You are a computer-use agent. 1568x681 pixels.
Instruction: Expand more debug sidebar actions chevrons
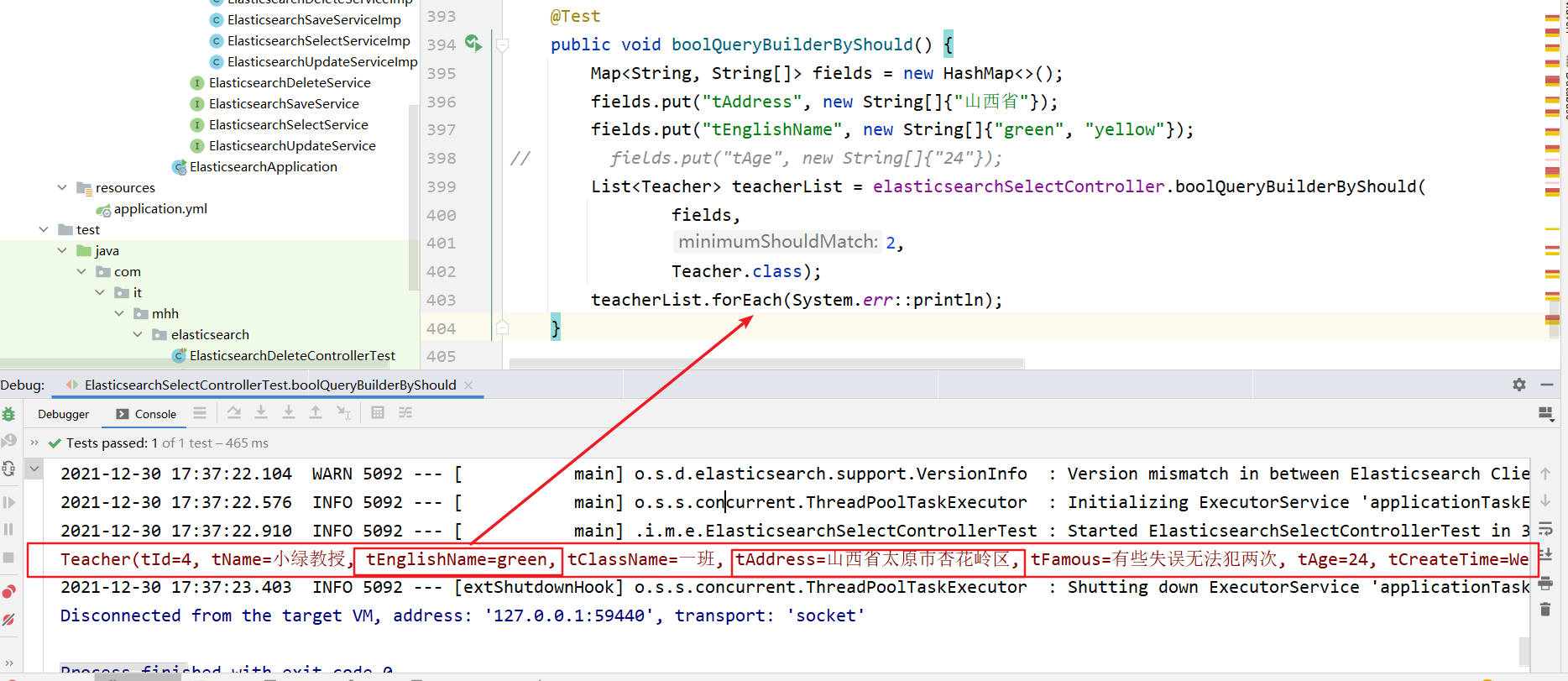tap(8, 663)
